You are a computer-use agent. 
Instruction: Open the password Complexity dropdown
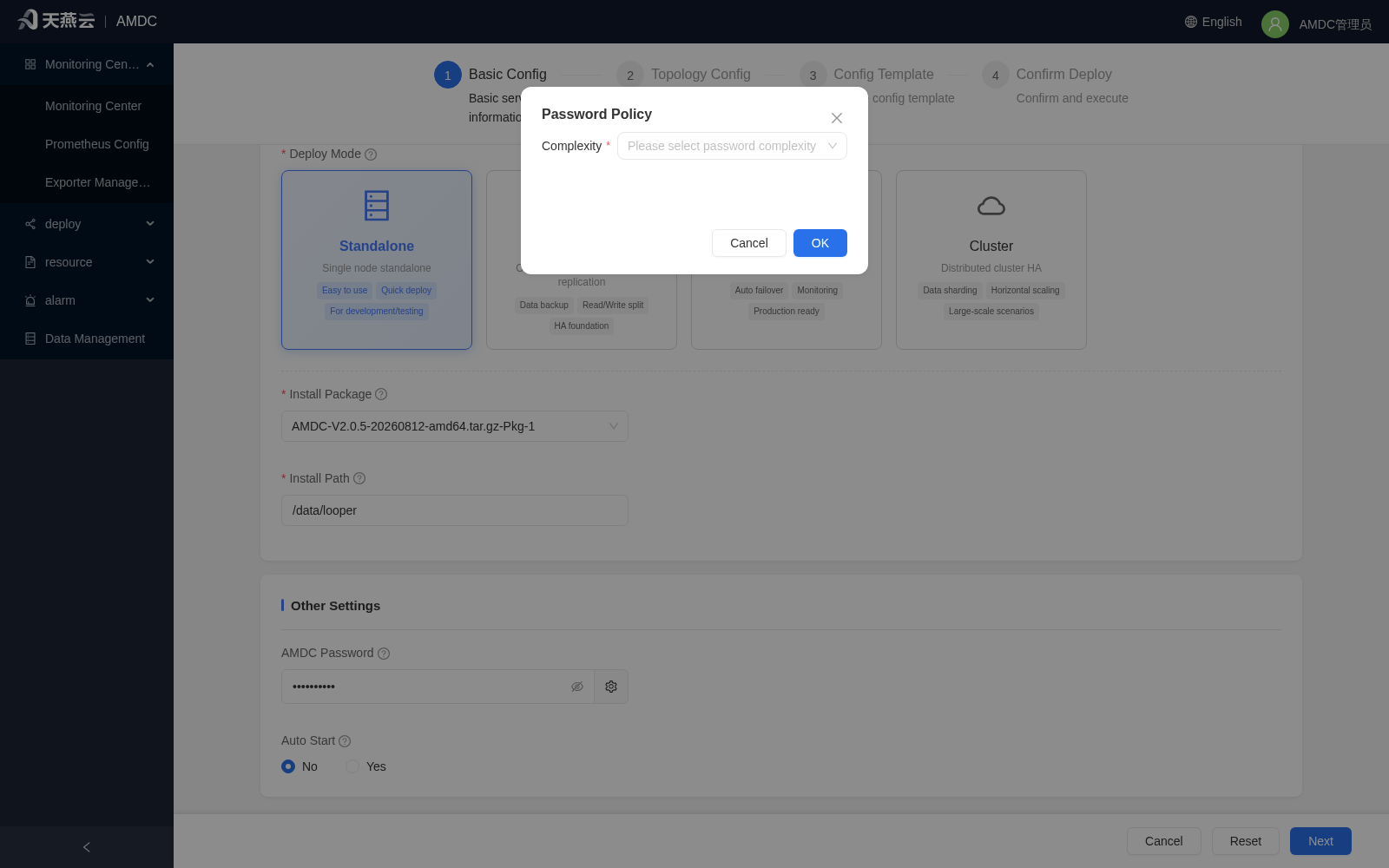coord(732,146)
